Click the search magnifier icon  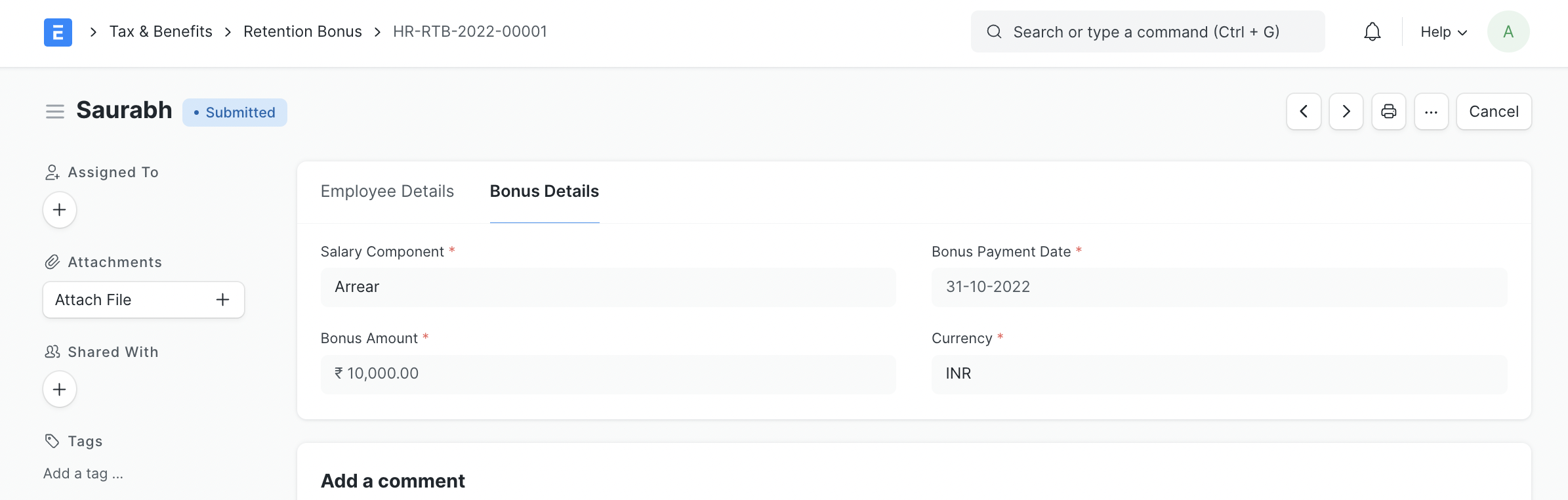pos(994,31)
